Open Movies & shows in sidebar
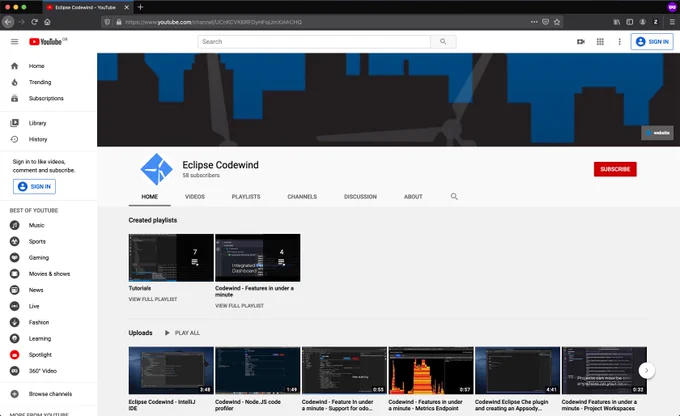 pos(49,274)
